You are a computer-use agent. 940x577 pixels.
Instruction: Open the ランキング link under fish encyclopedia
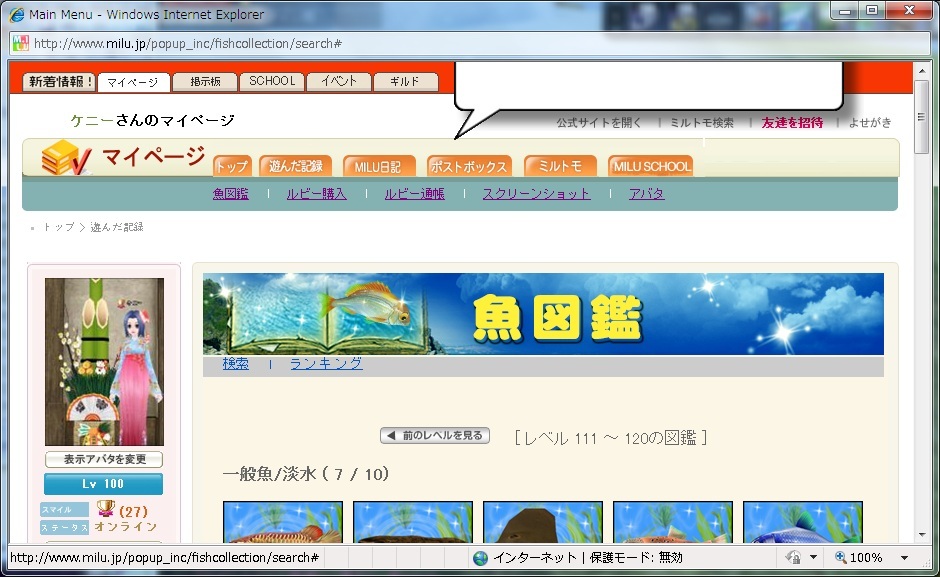pyautogui.click(x=326, y=364)
